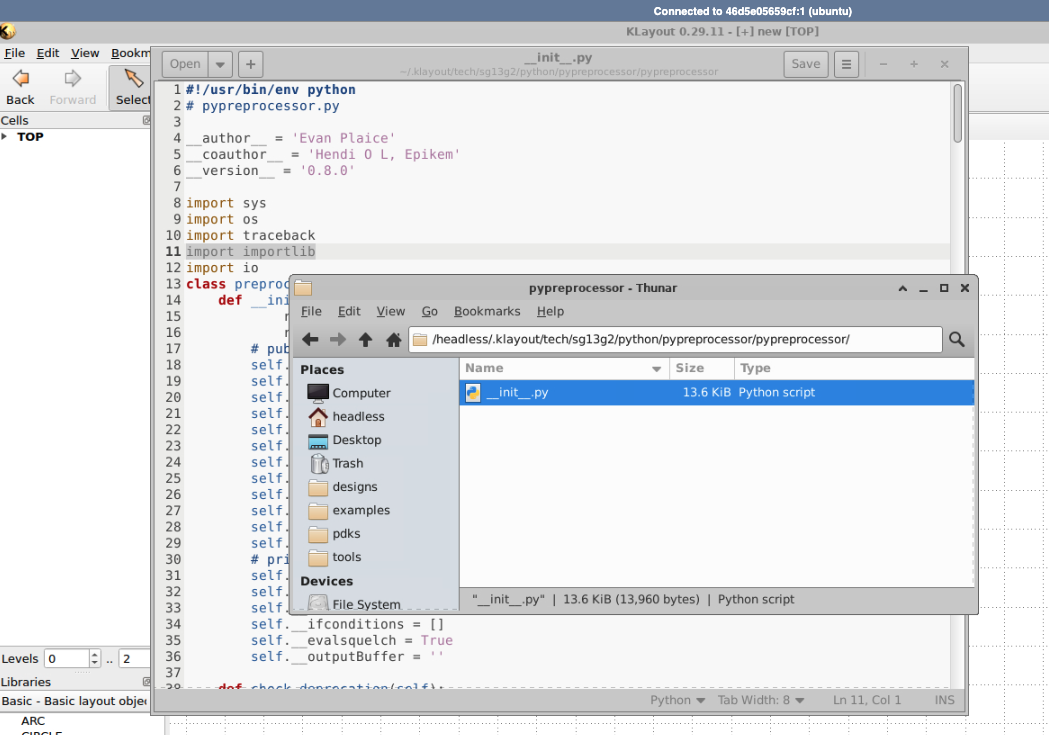Viewport: 1049px width, 735px height.
Task: Go to parent folder with up arrow
Action: 365,339
